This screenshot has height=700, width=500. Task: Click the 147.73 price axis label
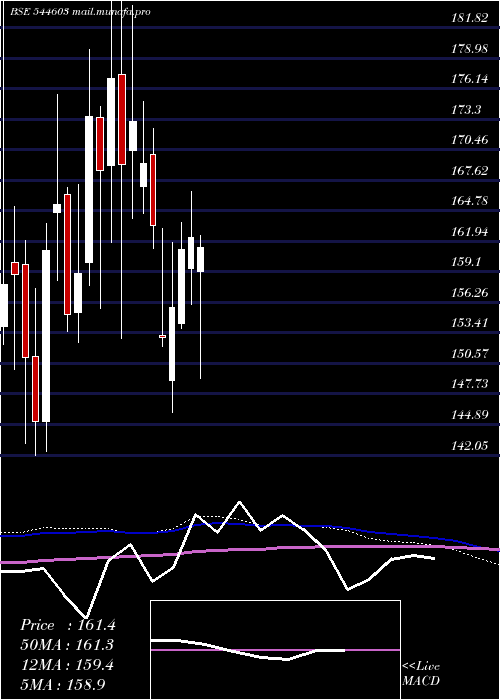(x=469, y=383)
